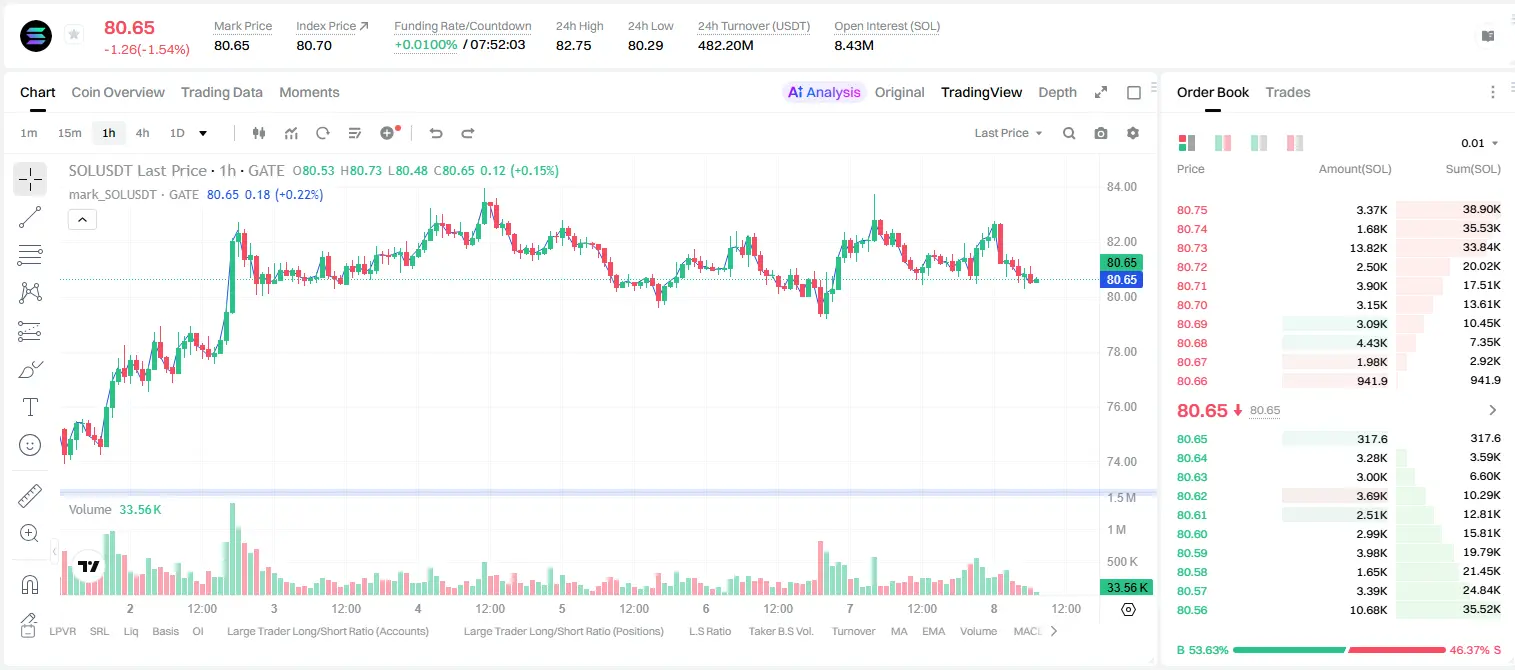Screen dimensions: 1515x670
Task: Undo the last chart action
Action: 436,133
